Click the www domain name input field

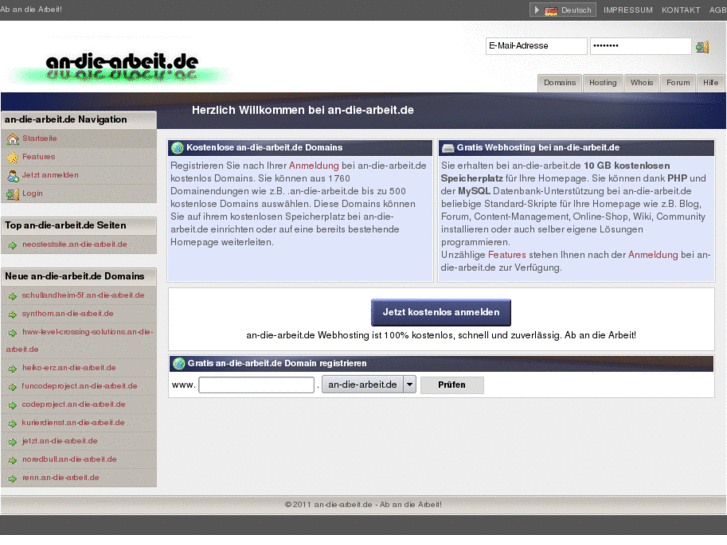coord(256,385)
